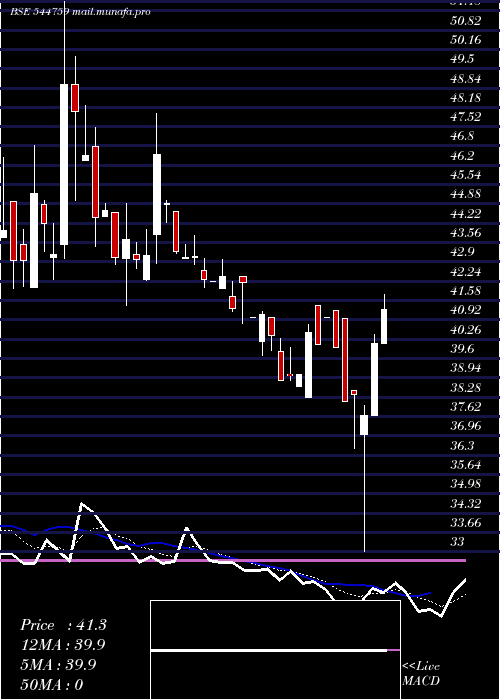Select the 38.28 price axis label
Viewport: 500px width, 700px height.
coord(466,388)
